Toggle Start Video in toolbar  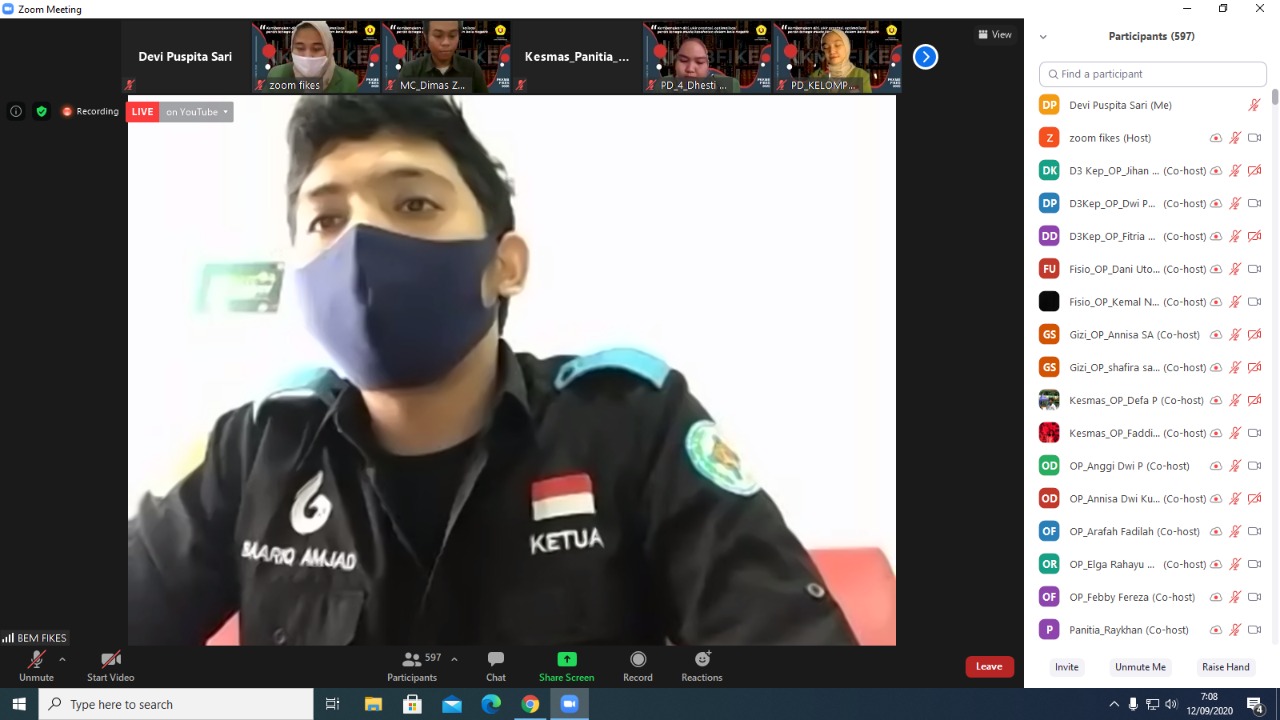pyautogui.click(x=110, y=660)
